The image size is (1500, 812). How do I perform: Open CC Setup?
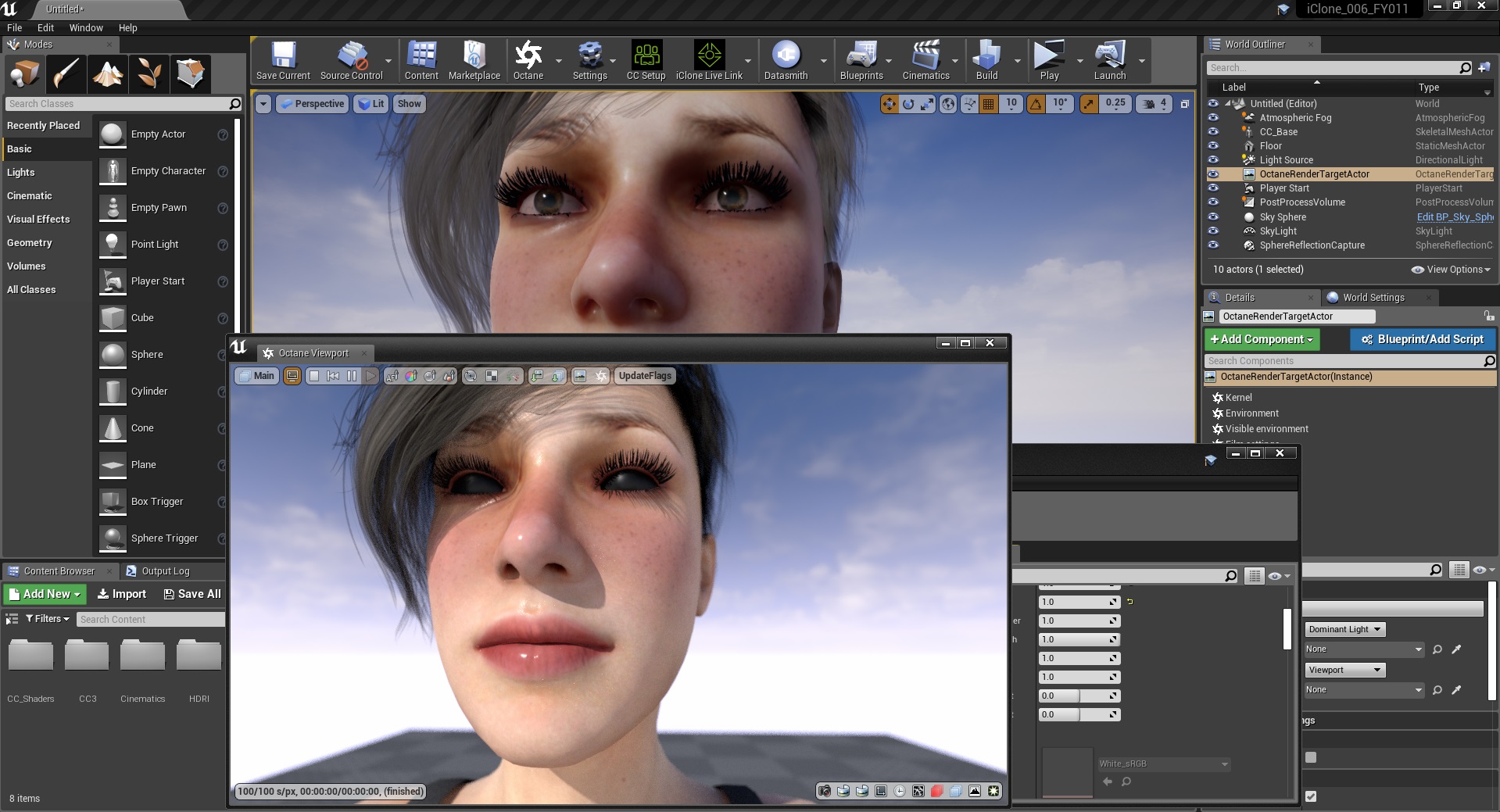(x=646, y=61)
